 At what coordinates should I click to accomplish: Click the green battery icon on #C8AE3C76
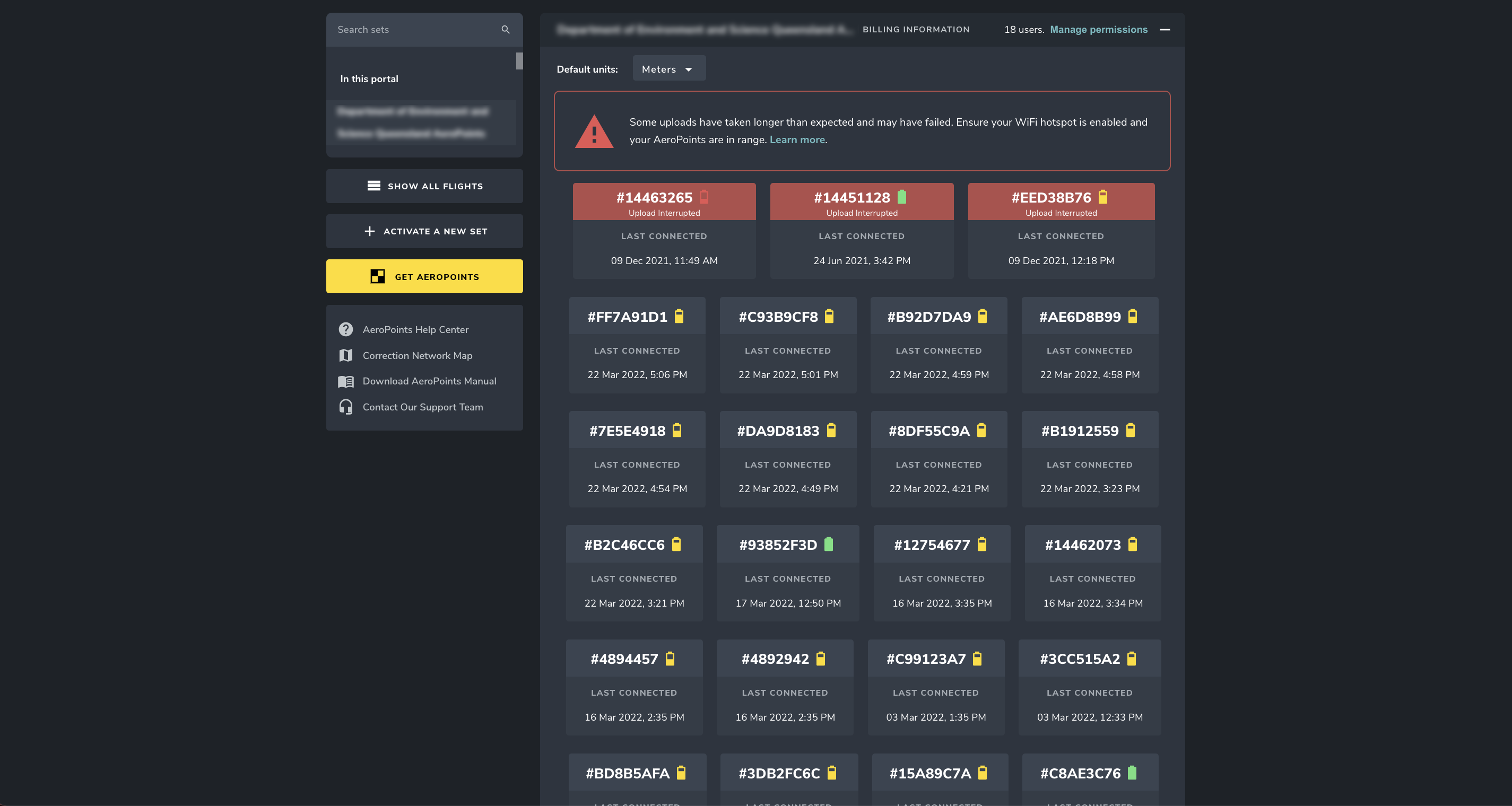(1132, 773)
